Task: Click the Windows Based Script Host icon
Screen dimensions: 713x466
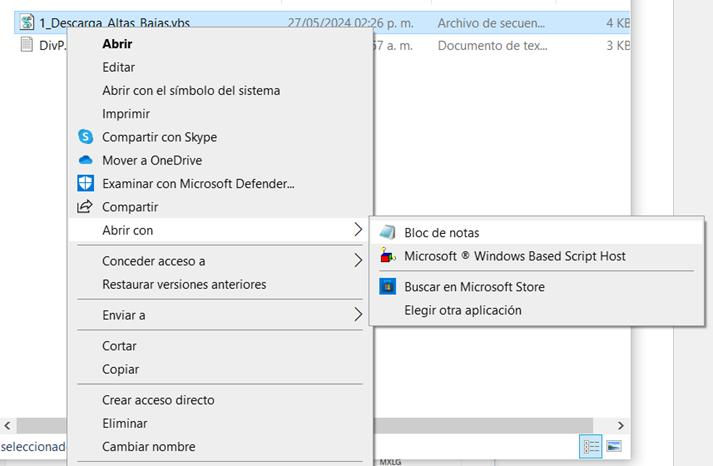Action: 387,256
